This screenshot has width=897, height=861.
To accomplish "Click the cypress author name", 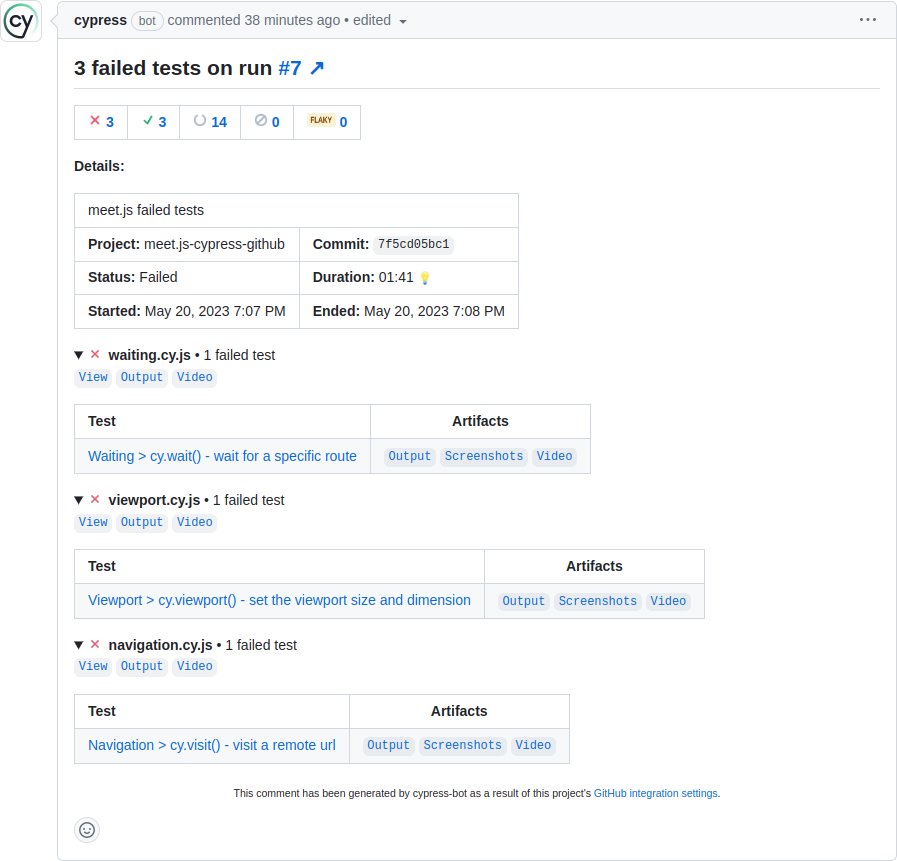I will click(x=100, y=20).
